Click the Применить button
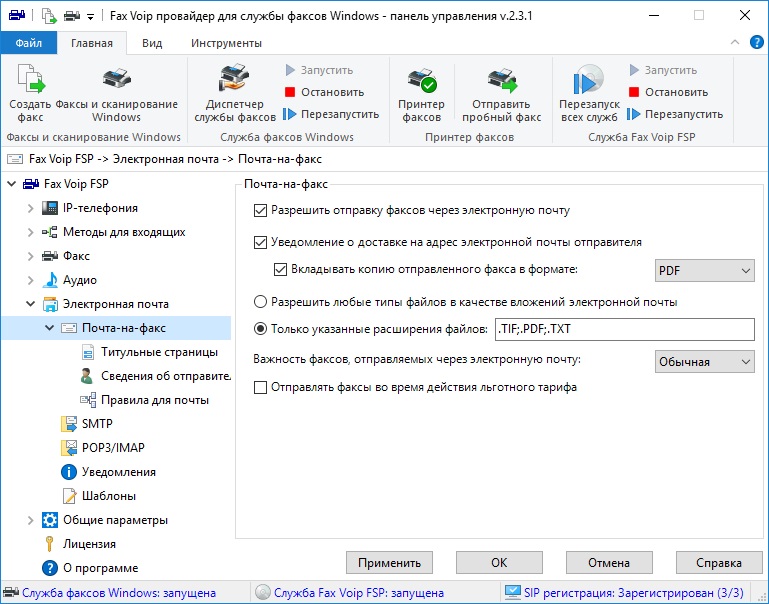 (389, 562)
